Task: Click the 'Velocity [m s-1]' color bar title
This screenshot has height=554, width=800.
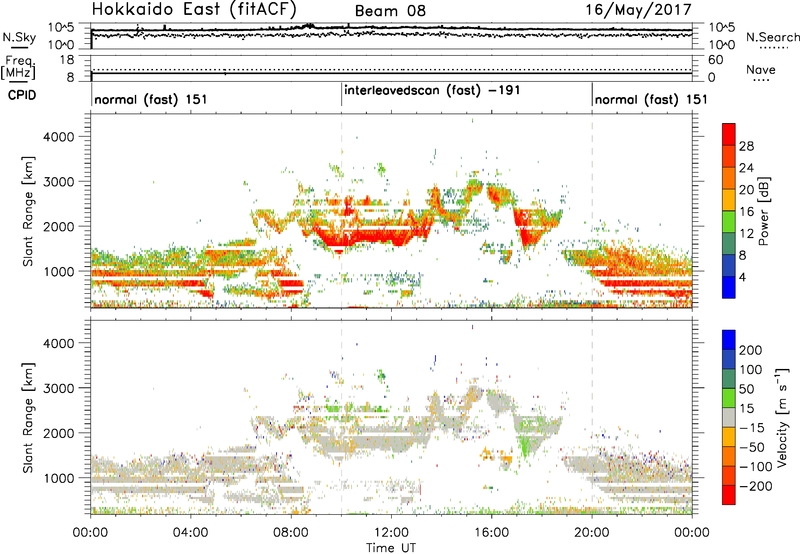Action: point(782,418)
